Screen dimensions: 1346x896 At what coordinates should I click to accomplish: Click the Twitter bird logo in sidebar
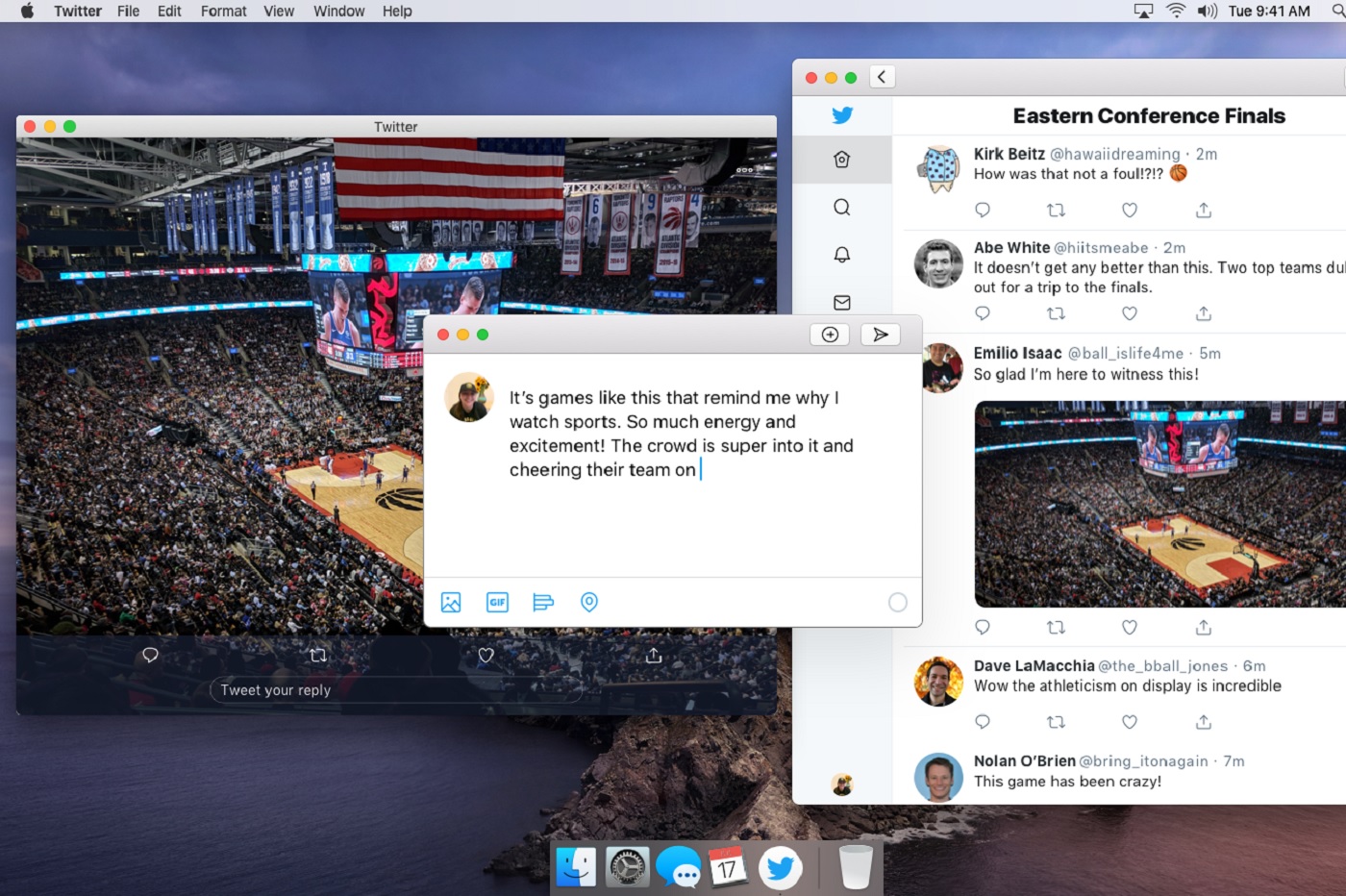[842, 115]
